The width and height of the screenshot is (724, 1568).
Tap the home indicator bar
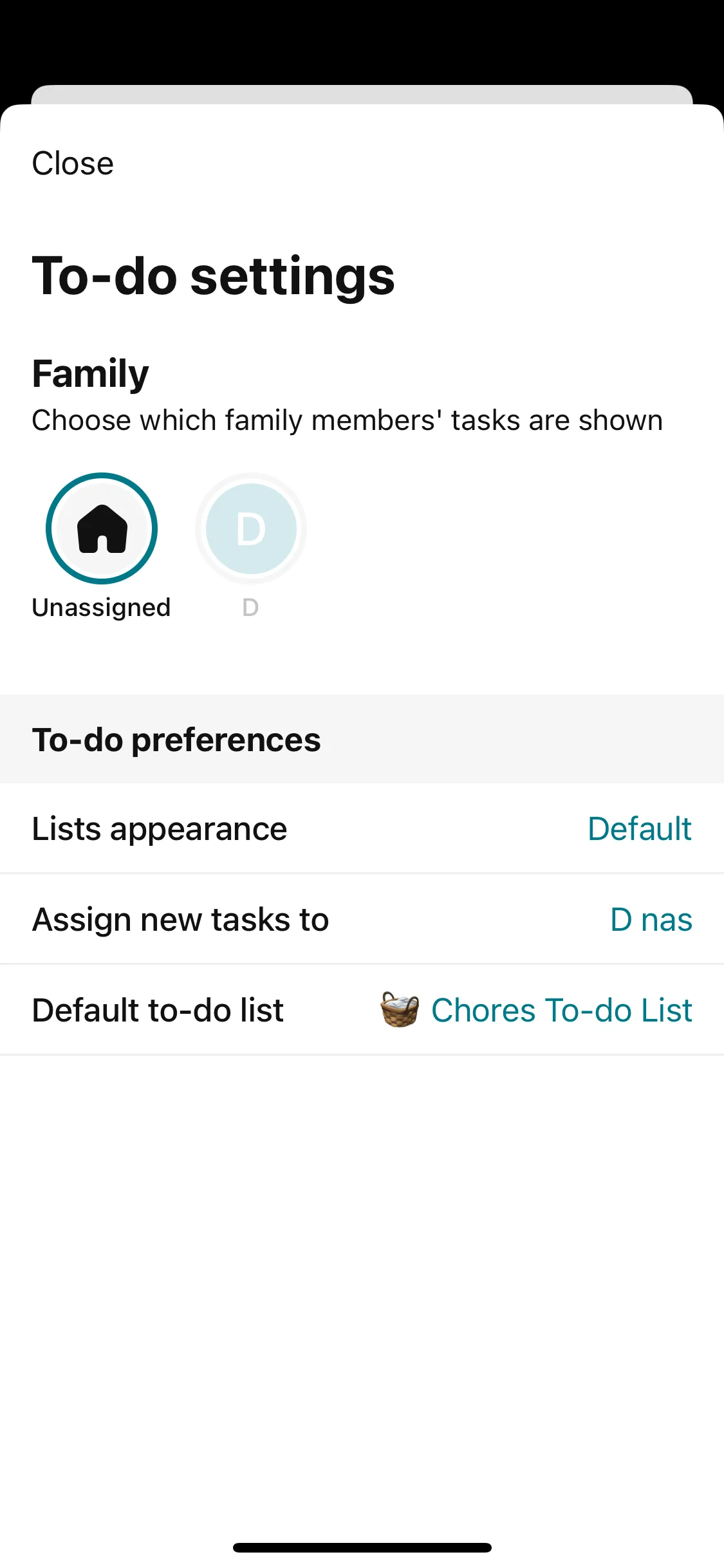(x=362, y=1547)
